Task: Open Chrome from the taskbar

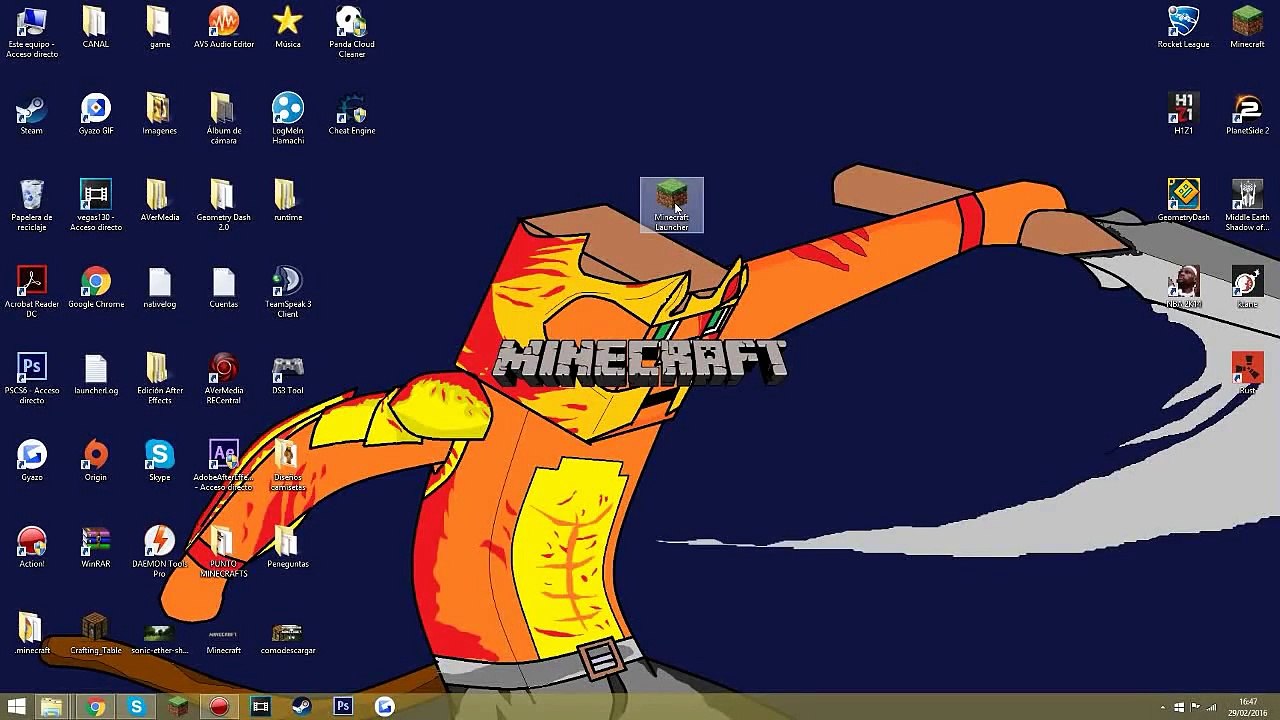Action: 95,707
